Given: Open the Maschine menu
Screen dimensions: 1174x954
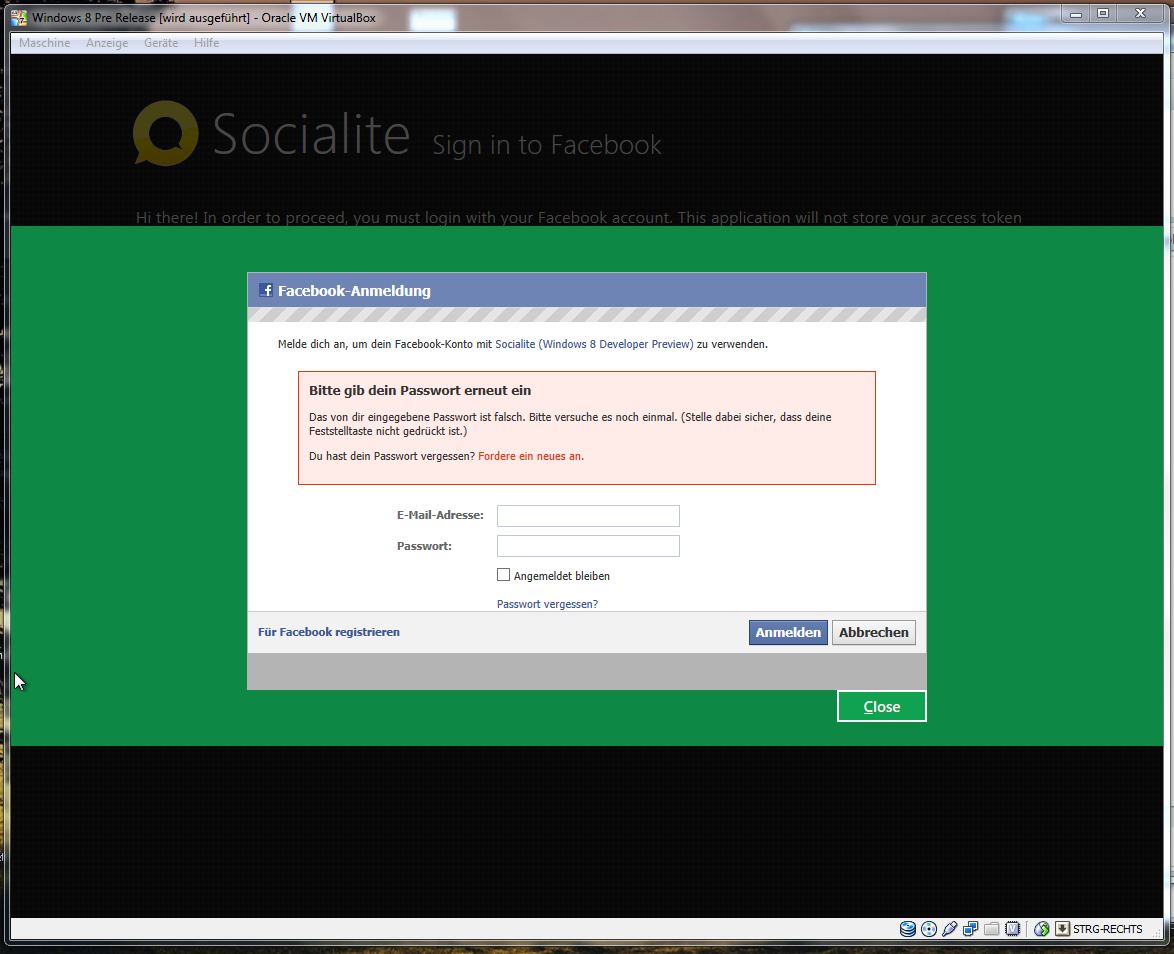Looking at the screenshot, I should point(44,43).
